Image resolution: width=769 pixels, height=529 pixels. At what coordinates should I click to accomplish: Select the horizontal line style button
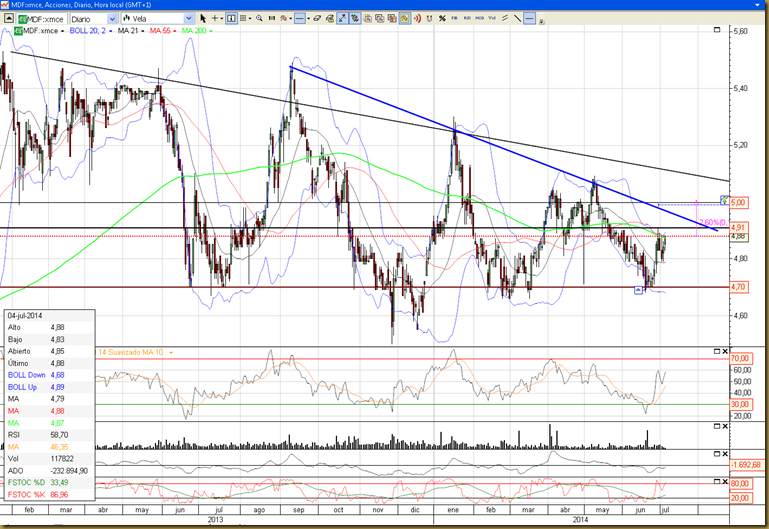coord(300,19)
